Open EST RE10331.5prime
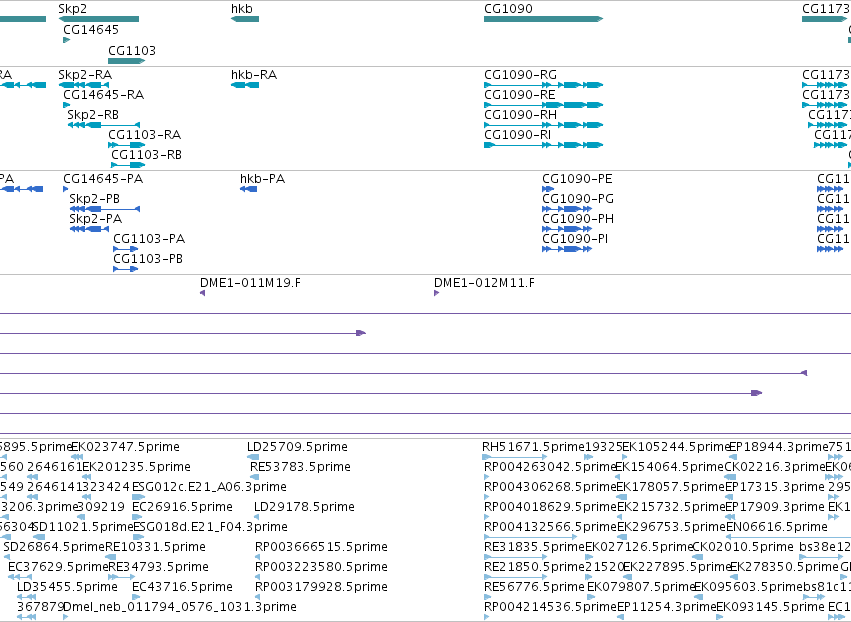 click(155, 547)
